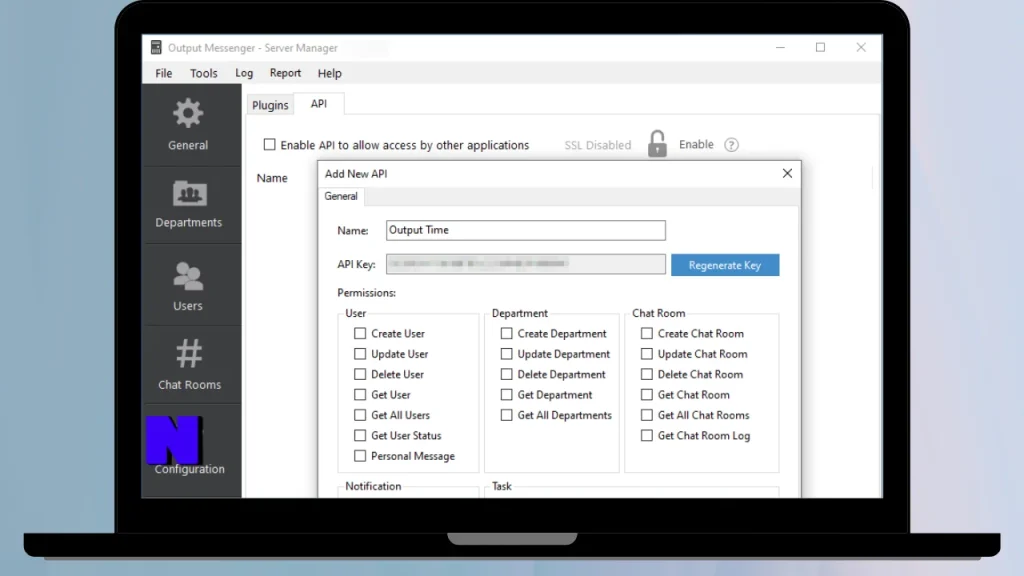
Task: Check the Get All Users permission
Action: 360,415
